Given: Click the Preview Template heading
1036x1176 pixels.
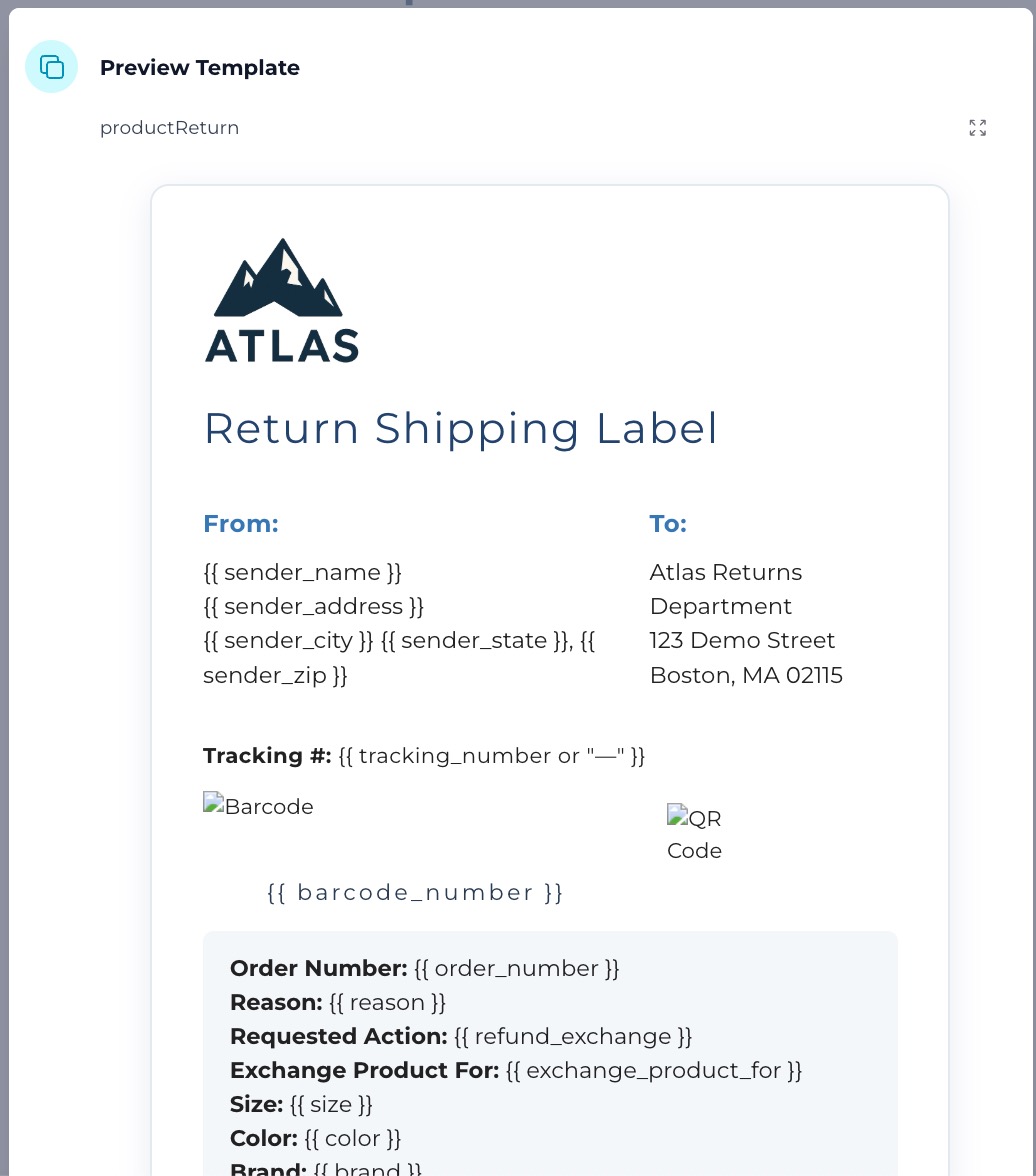Looking at the screenshot, I should click(200, 68).
